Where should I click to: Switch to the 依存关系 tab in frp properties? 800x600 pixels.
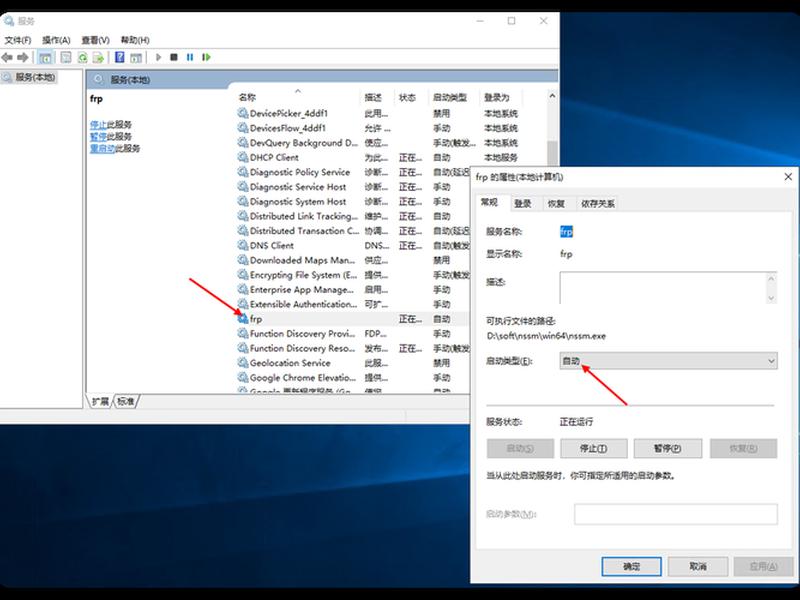point(597,204)
